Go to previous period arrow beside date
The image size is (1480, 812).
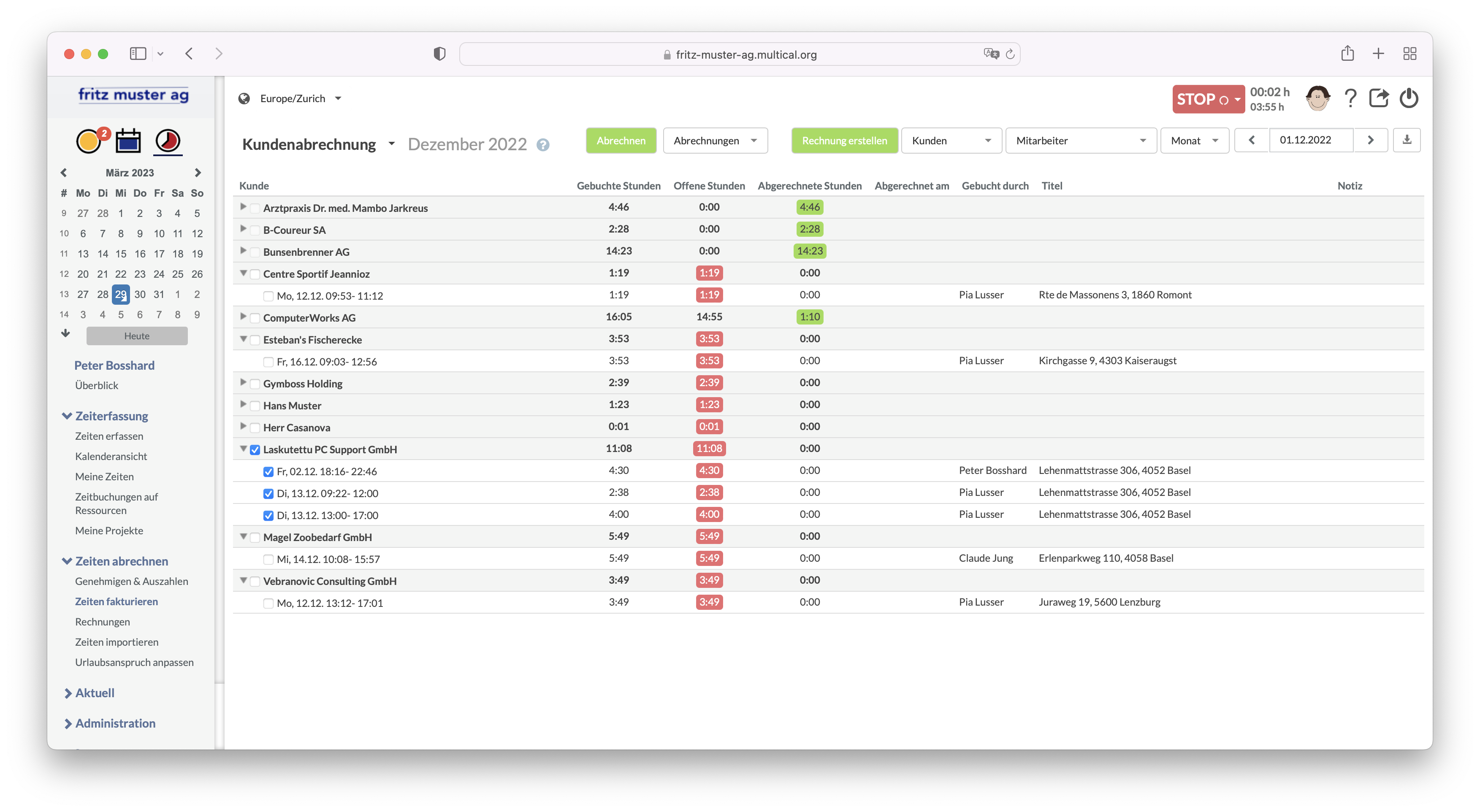1252,140
